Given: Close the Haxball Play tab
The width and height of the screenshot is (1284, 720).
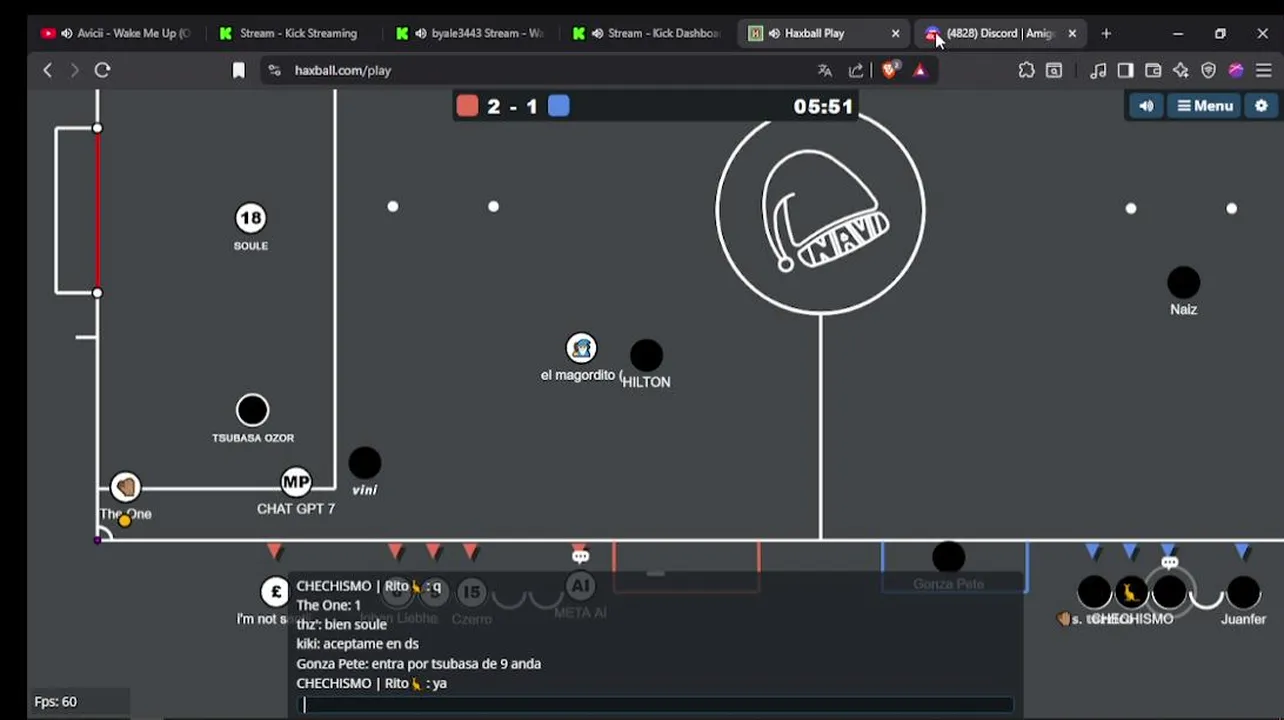Looking at the screenshot, I should coord(895,33).
